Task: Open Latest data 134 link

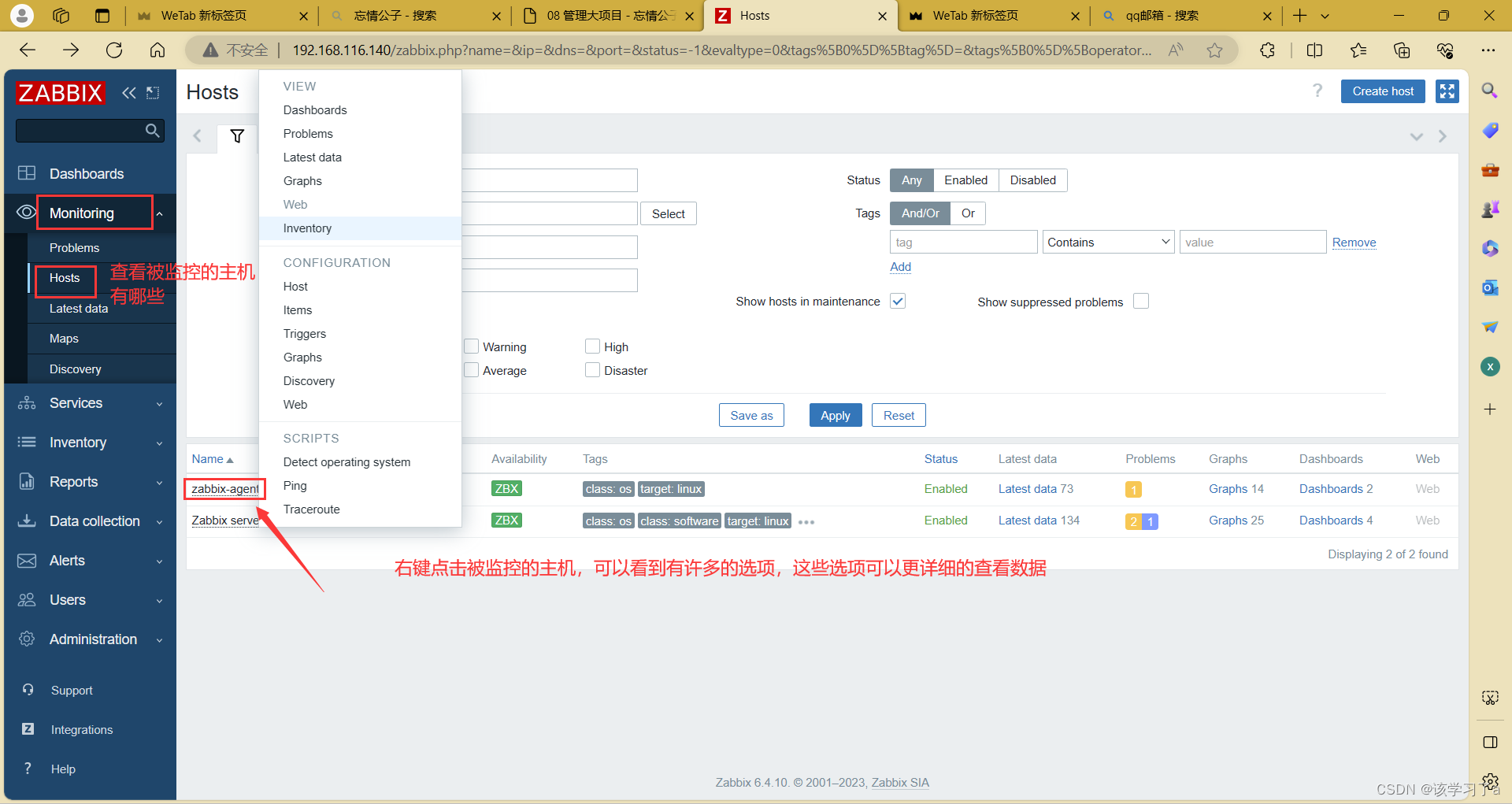Action: 1039,521
